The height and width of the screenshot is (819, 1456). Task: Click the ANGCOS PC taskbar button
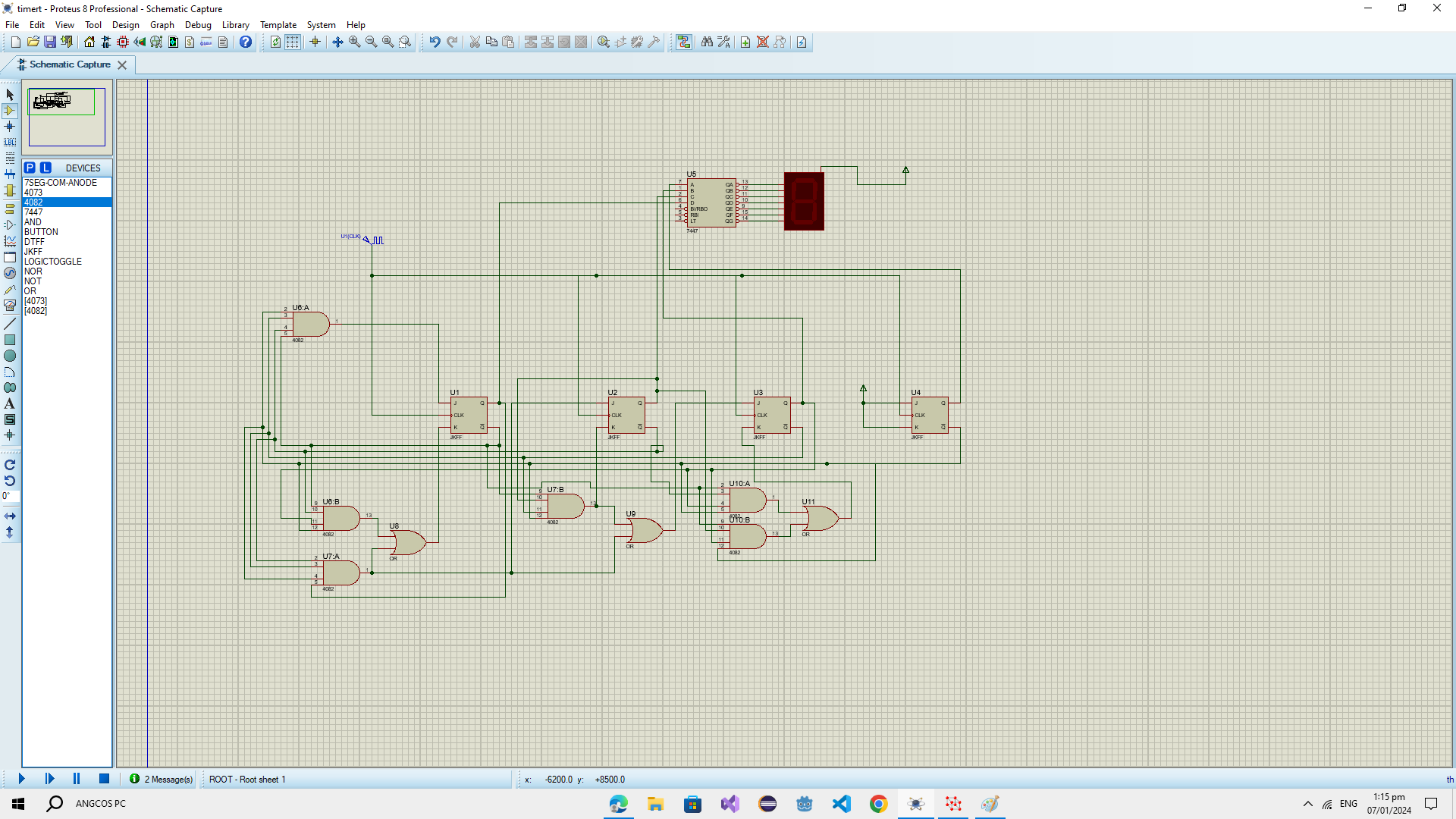point(100,803)
